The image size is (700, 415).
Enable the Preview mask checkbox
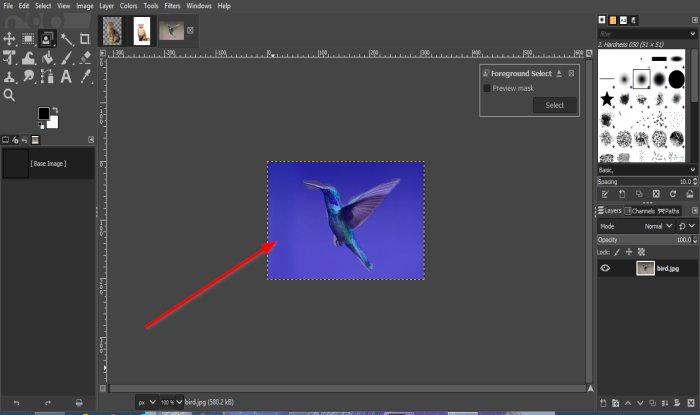point(487,88)
